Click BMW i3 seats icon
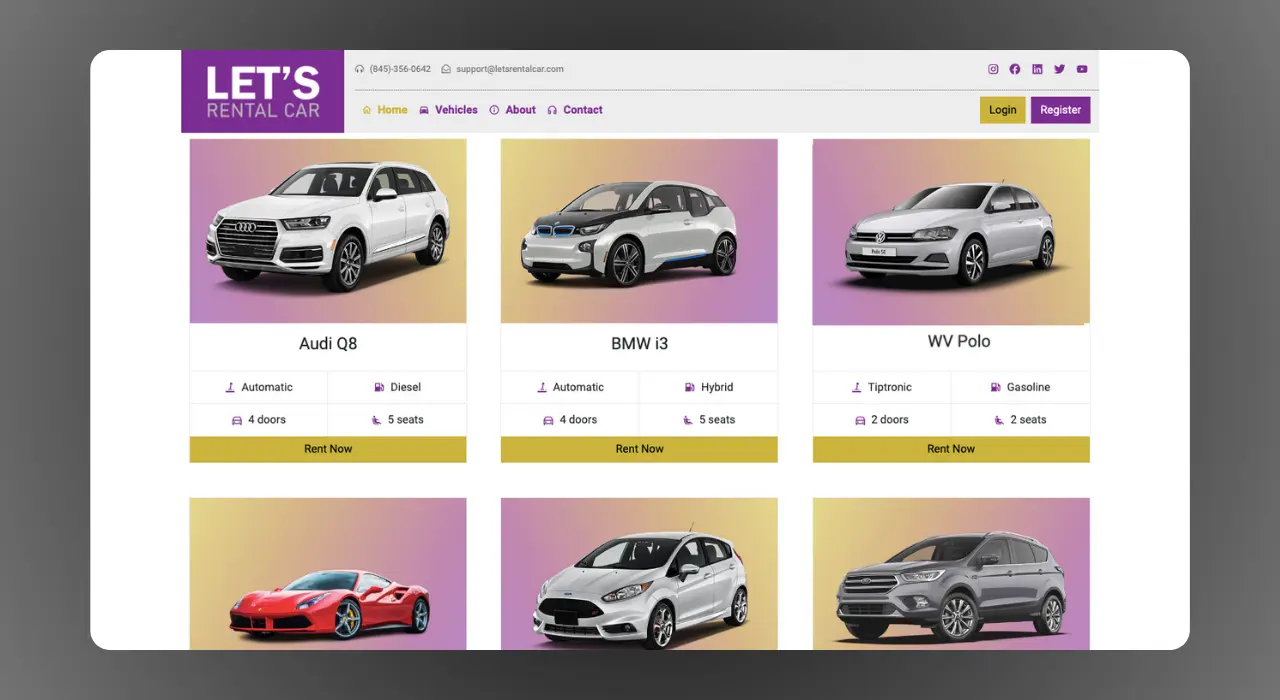 coord(688,420)
